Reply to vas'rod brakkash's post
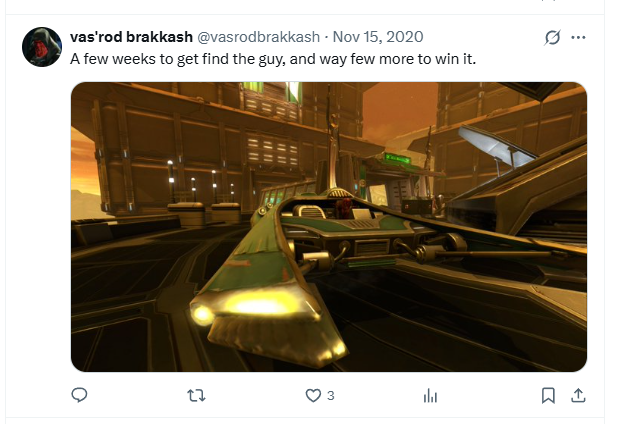Screen dimensions: 618x424 pyautogui.click(x=79, y=395)
